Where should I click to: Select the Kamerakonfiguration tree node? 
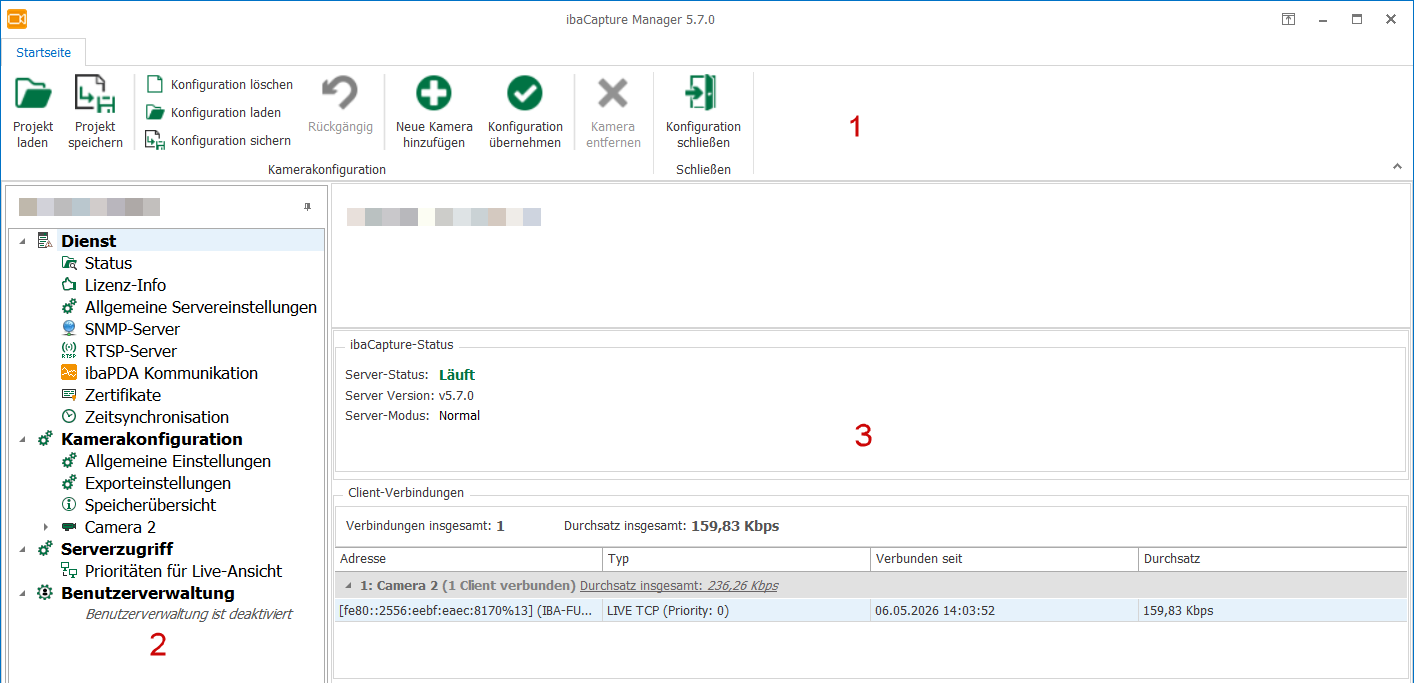click(151, 439)
